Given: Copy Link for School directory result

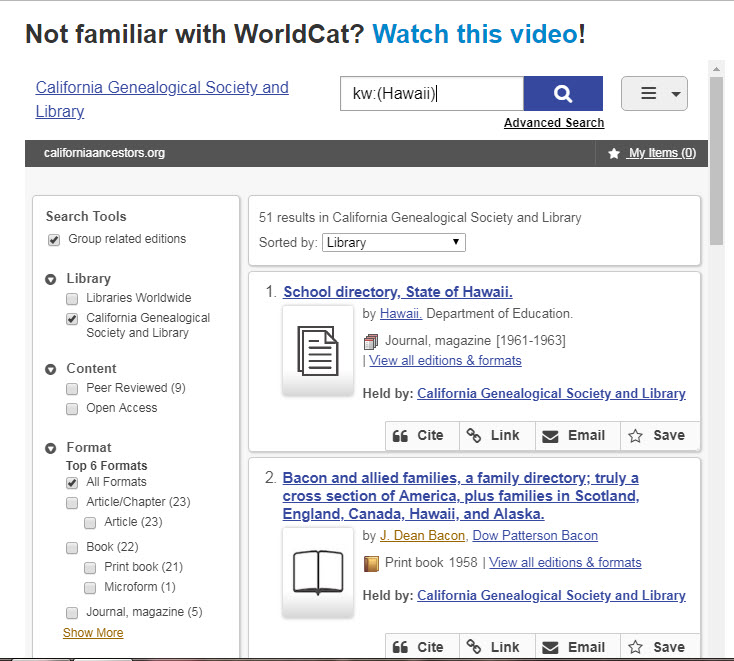Looking at the screenshot, I should pos(497,436).
